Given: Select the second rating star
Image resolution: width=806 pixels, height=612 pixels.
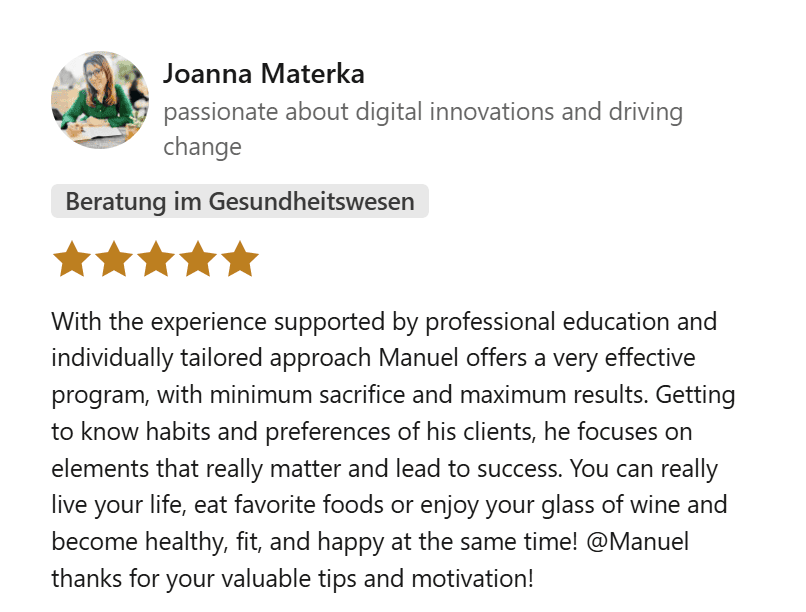Looking at the screenshot, I should point(113,259).
